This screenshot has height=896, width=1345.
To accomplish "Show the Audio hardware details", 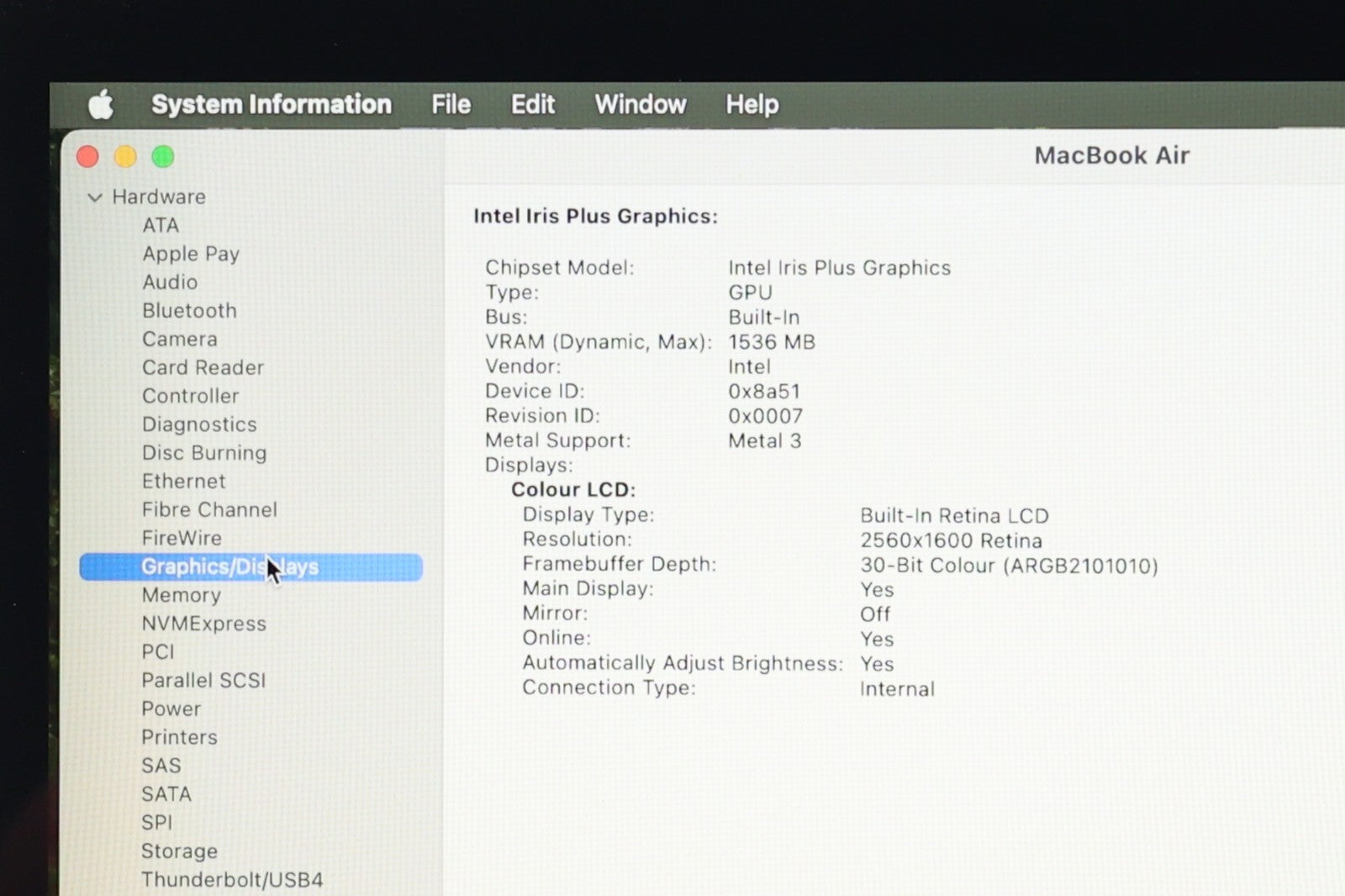I will point(170,282).
